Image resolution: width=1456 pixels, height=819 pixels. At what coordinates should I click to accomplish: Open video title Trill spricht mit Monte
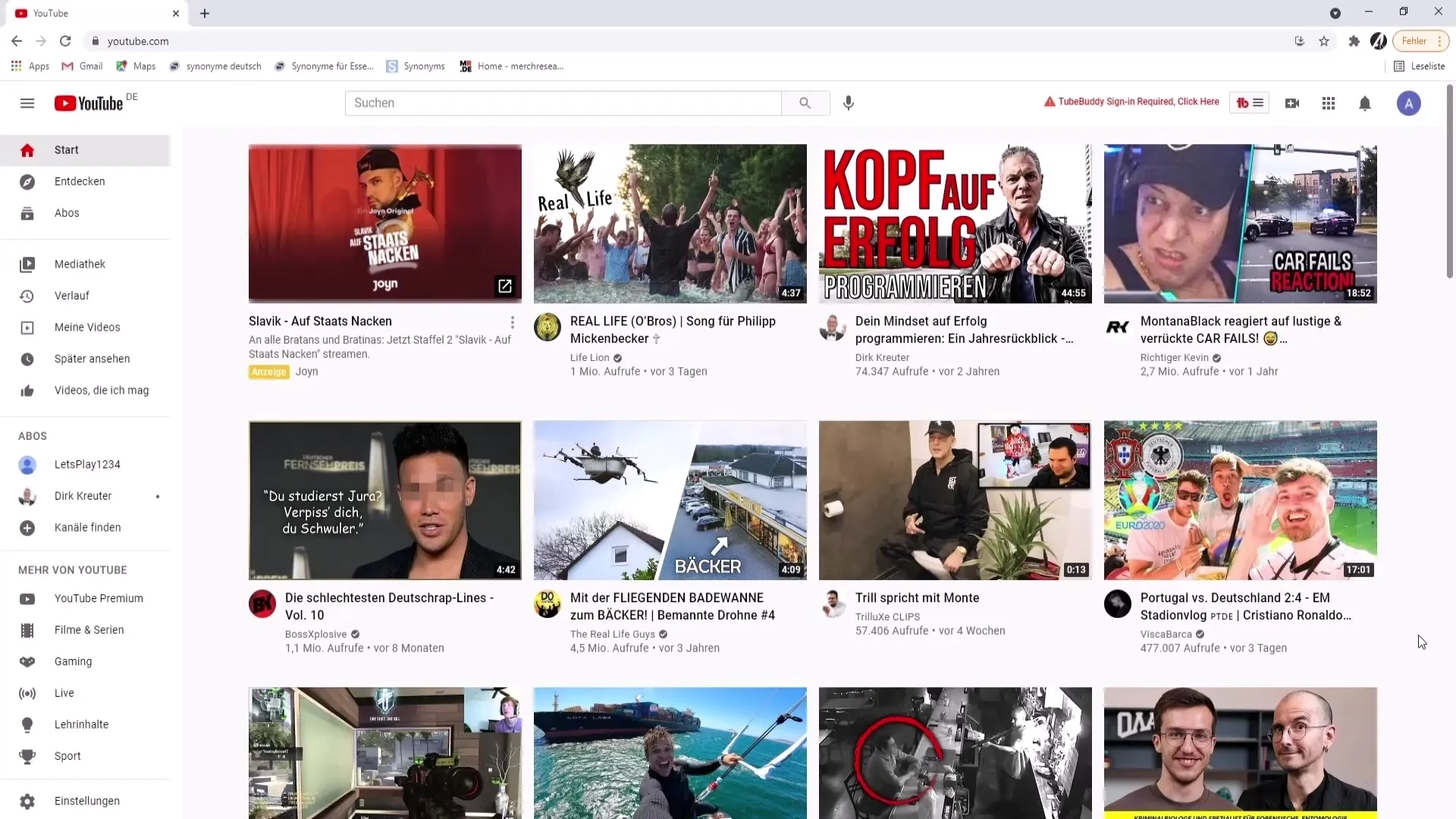917,598
